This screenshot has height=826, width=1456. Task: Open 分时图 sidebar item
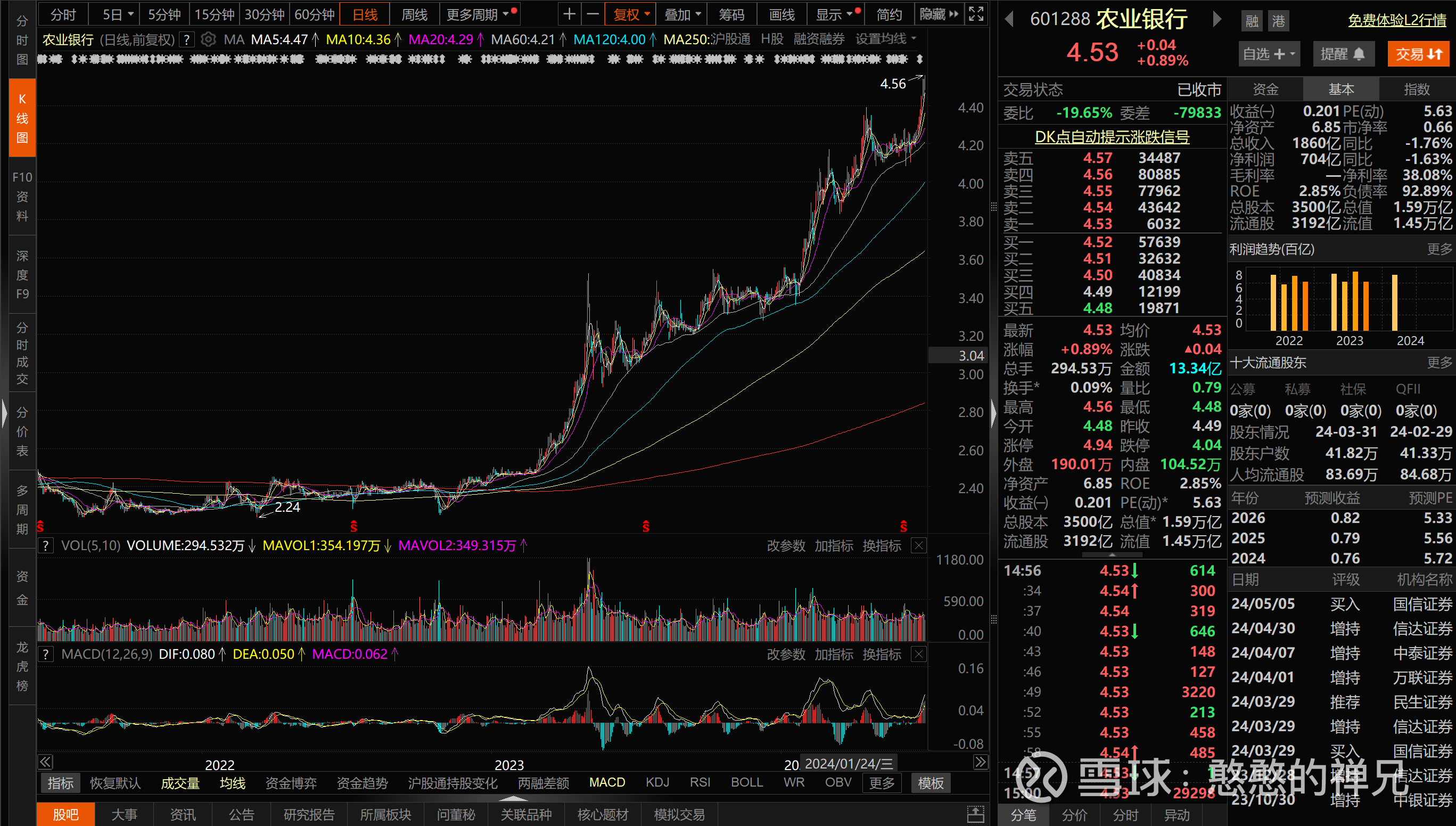[x=22, y=40]
